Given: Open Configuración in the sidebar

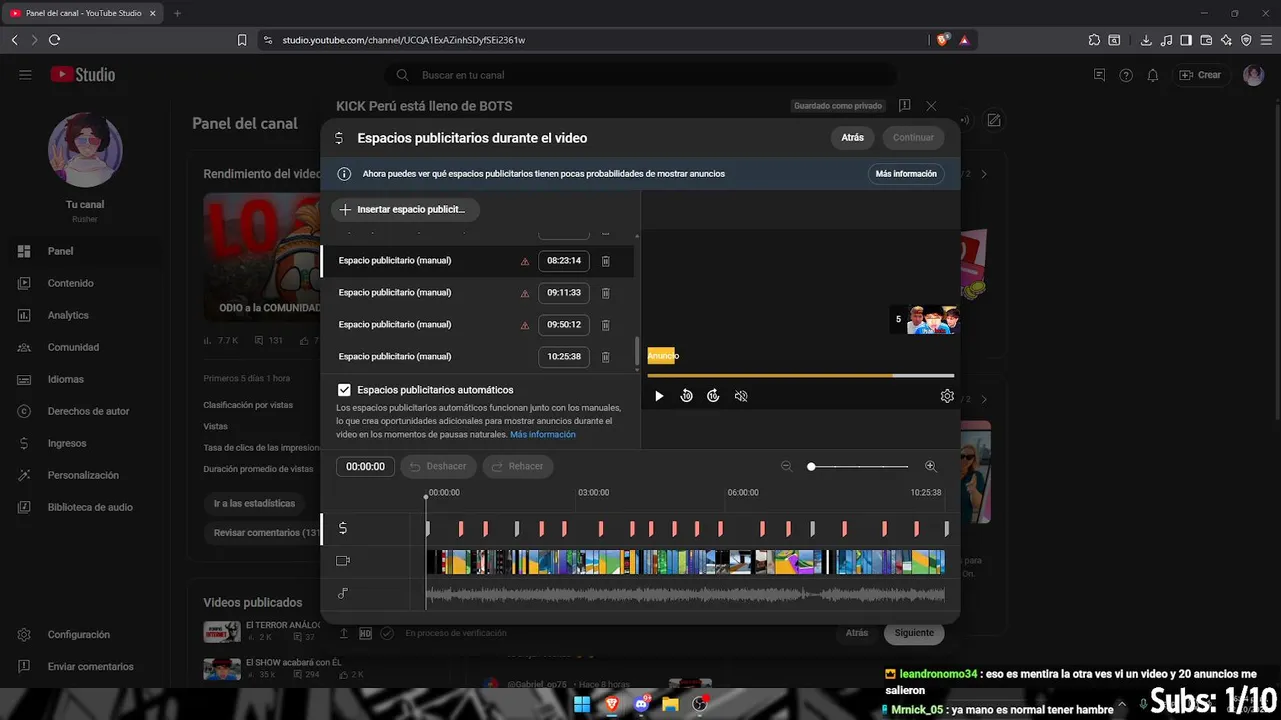Looking at the screenshot, I should pyautogui.click(x=78, y=635).
